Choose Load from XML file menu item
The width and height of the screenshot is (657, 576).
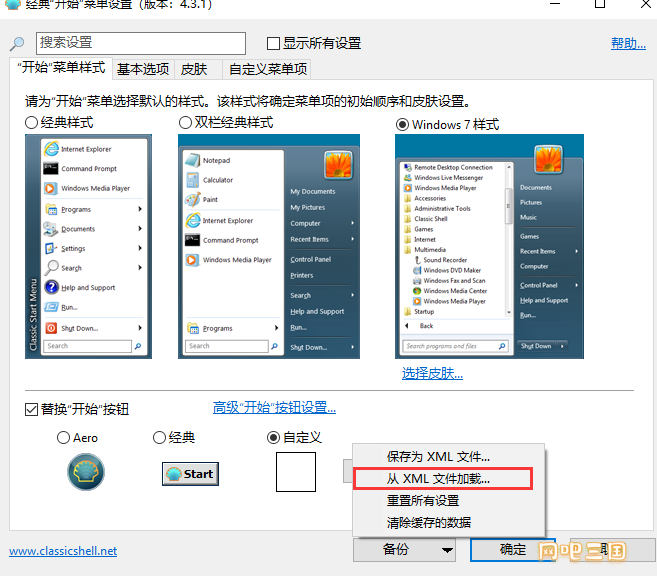click(443, 478)
